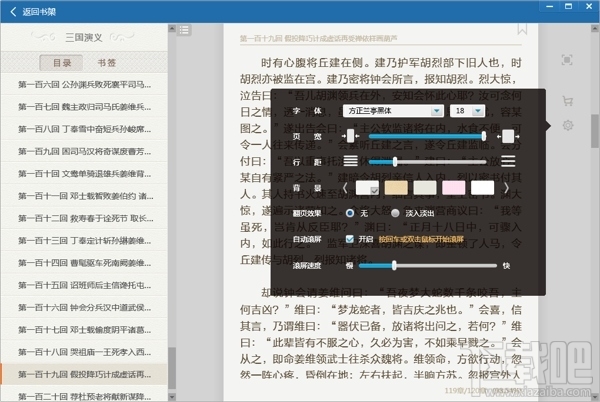
Task: Open chapter 第一百六回
Action: tap(84, 84)
